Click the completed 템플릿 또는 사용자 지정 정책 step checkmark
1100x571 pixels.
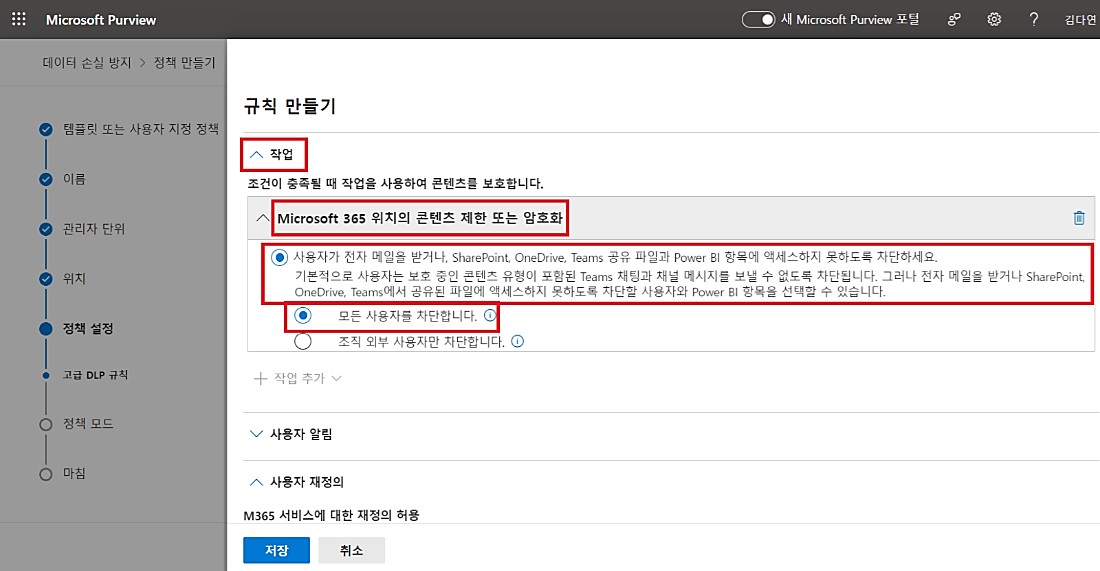point(45,129)
